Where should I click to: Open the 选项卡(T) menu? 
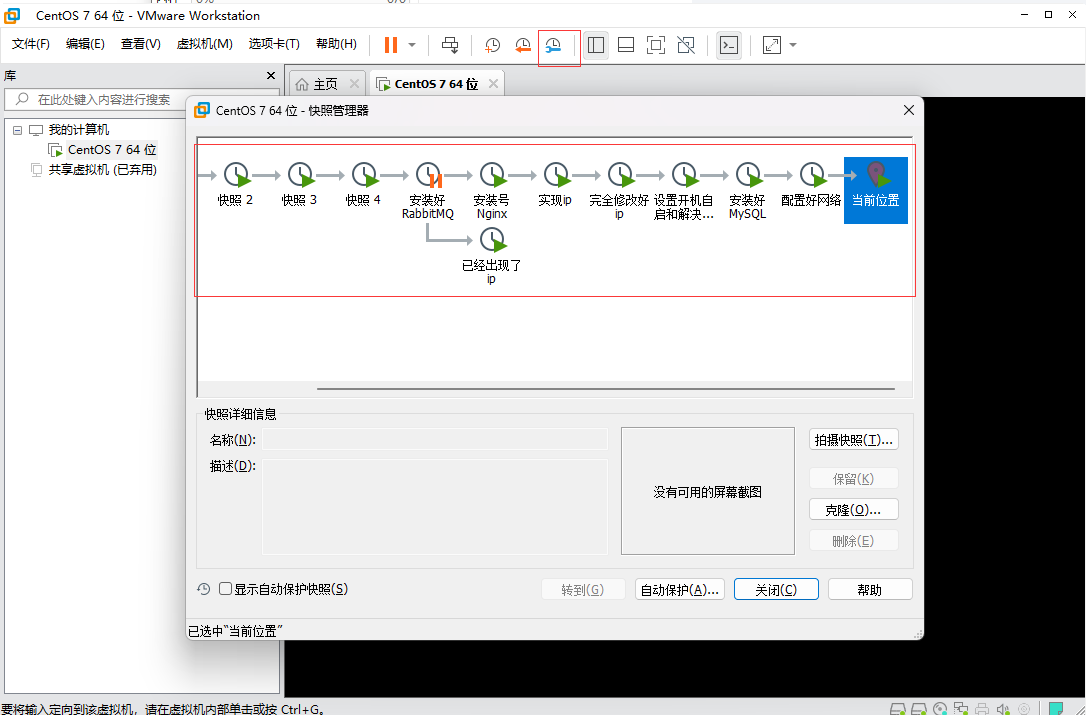pyautogui.click(x=274, y=44)
